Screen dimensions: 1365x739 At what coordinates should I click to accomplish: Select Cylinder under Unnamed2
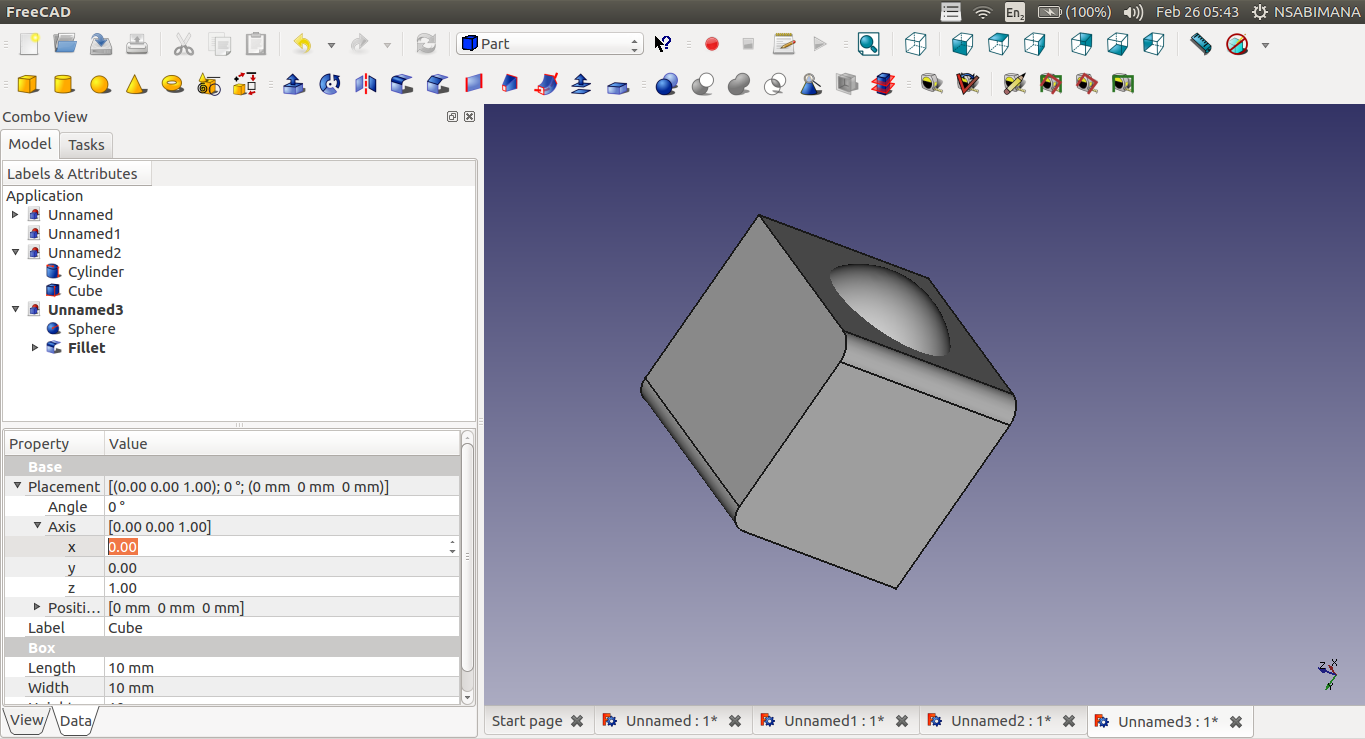pyautogui.click(x=96, y=272)
